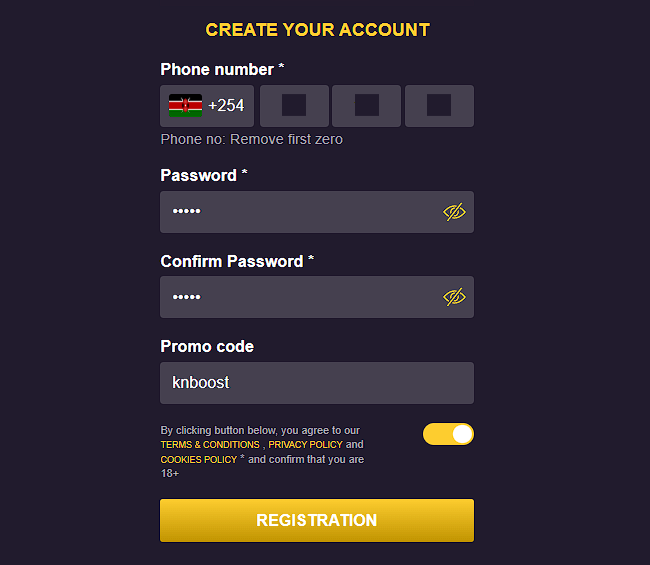Click the Confirm Password label

click(x=232, y=261)
